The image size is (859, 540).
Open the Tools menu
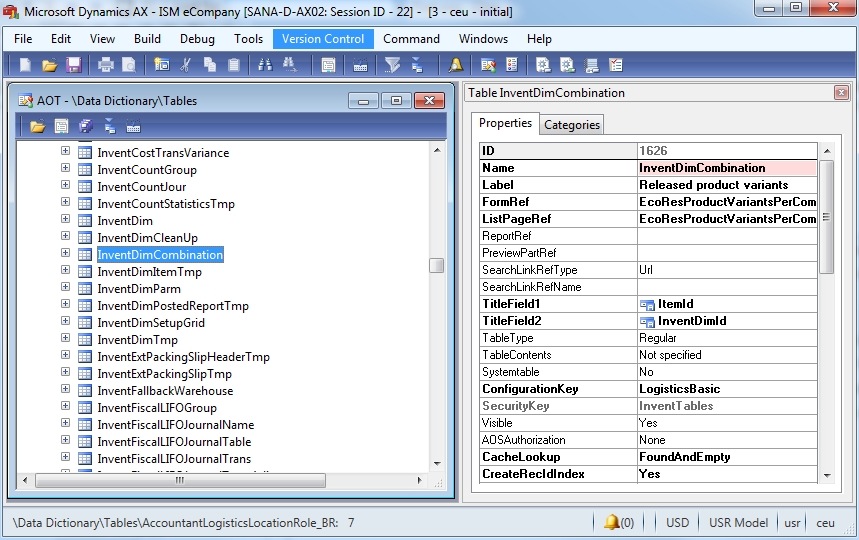pos(248,39)
